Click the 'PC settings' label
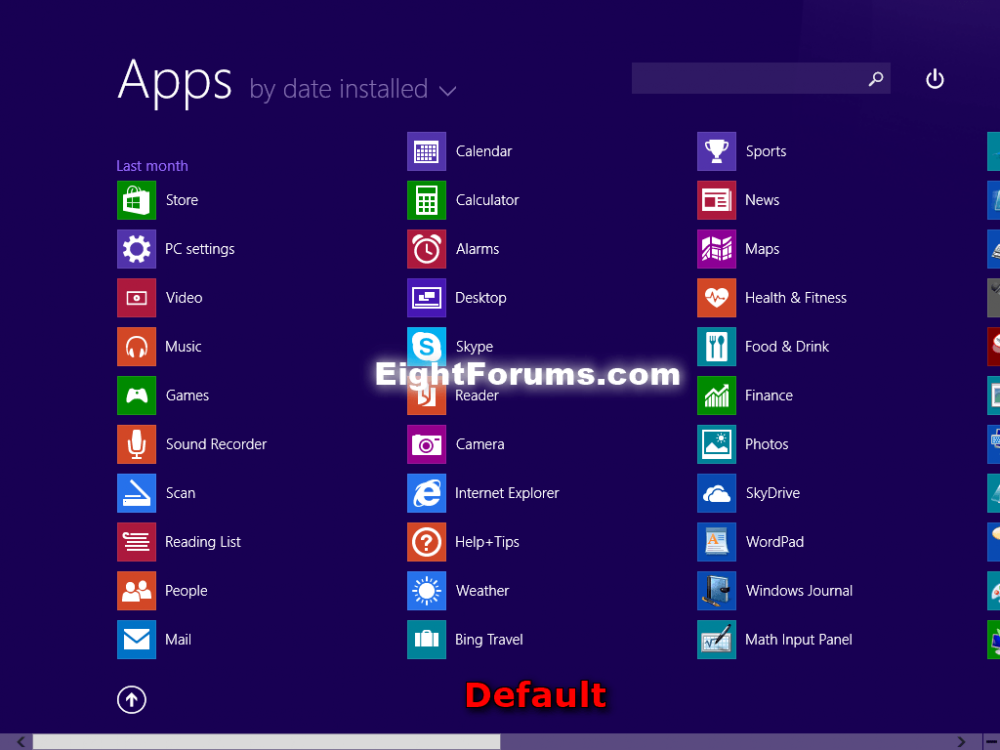This screenshot has width=1000, height=750. point(200,249)
